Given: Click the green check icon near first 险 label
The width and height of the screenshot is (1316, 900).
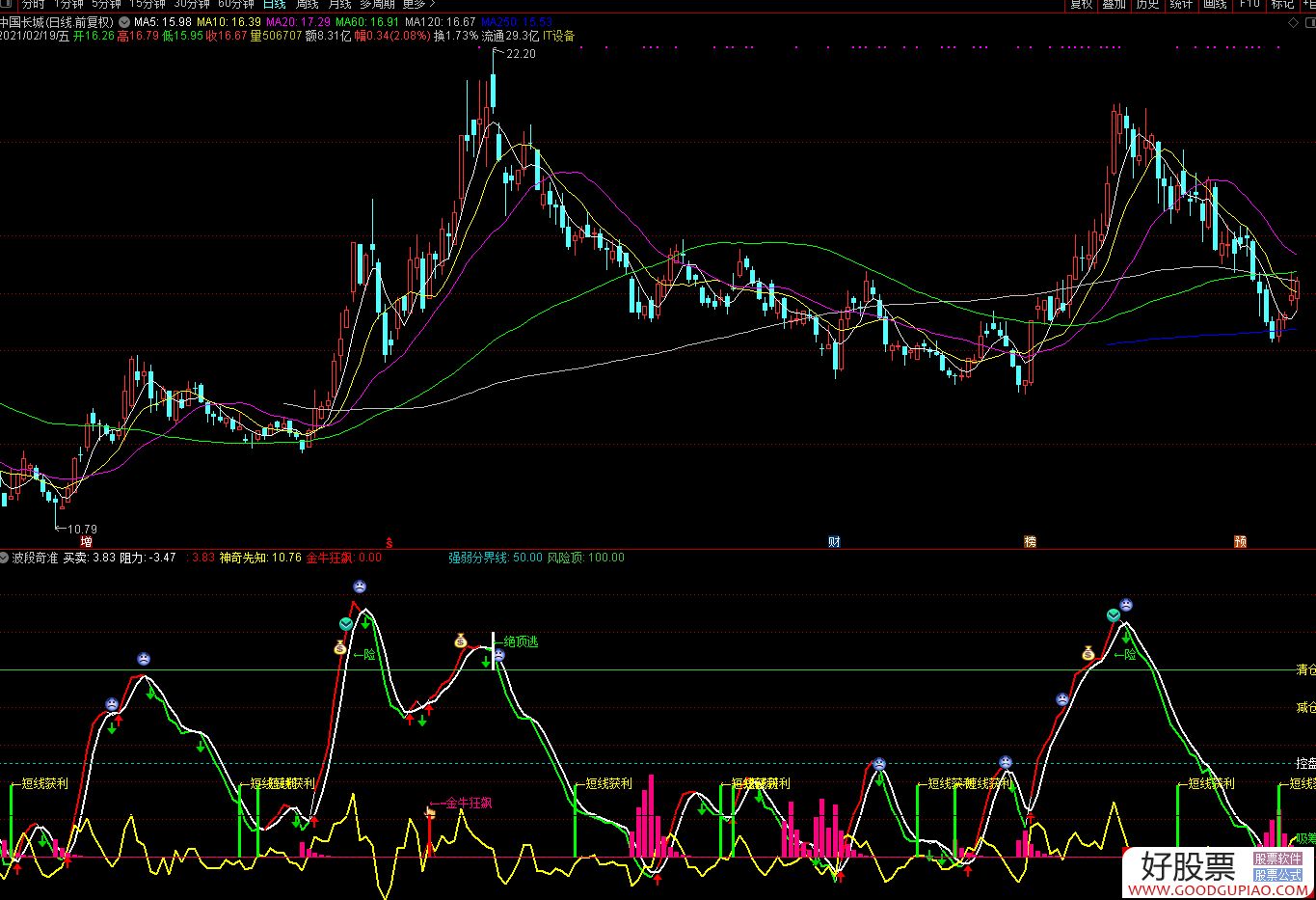Looking at the screenshot, I should coord(346,625).
